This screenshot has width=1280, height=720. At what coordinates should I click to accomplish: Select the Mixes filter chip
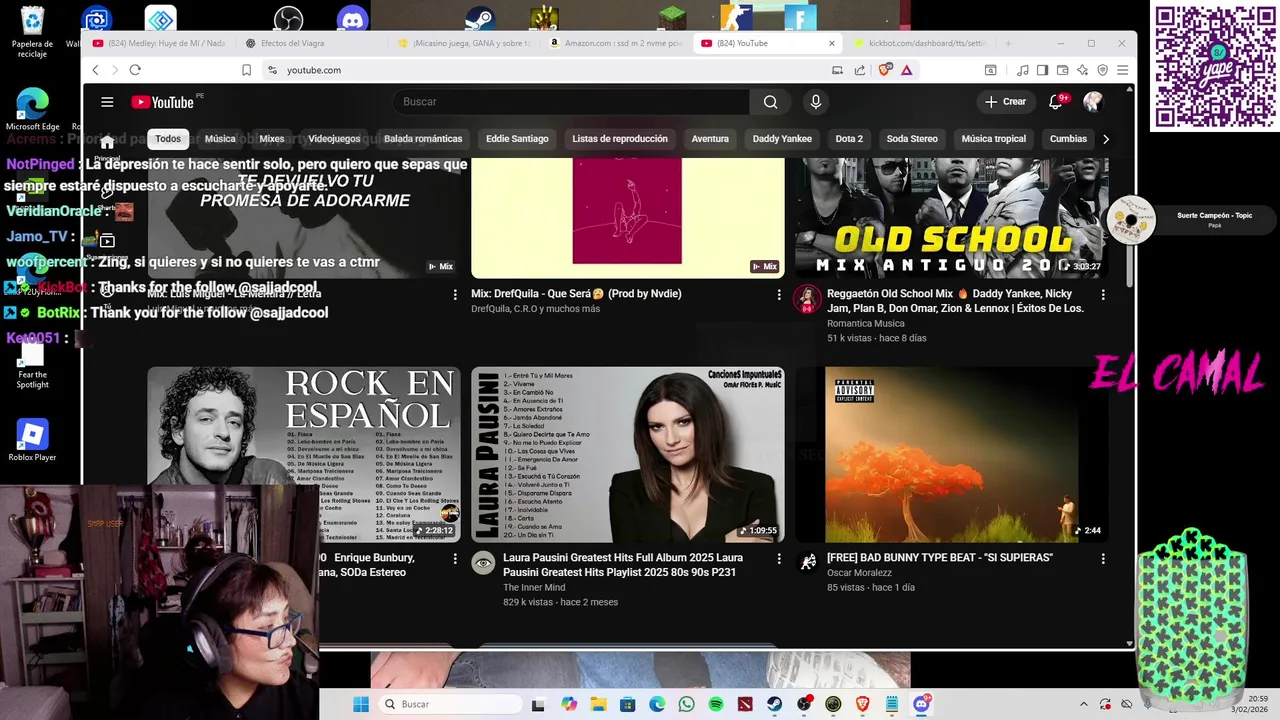[x=272, y=139]
